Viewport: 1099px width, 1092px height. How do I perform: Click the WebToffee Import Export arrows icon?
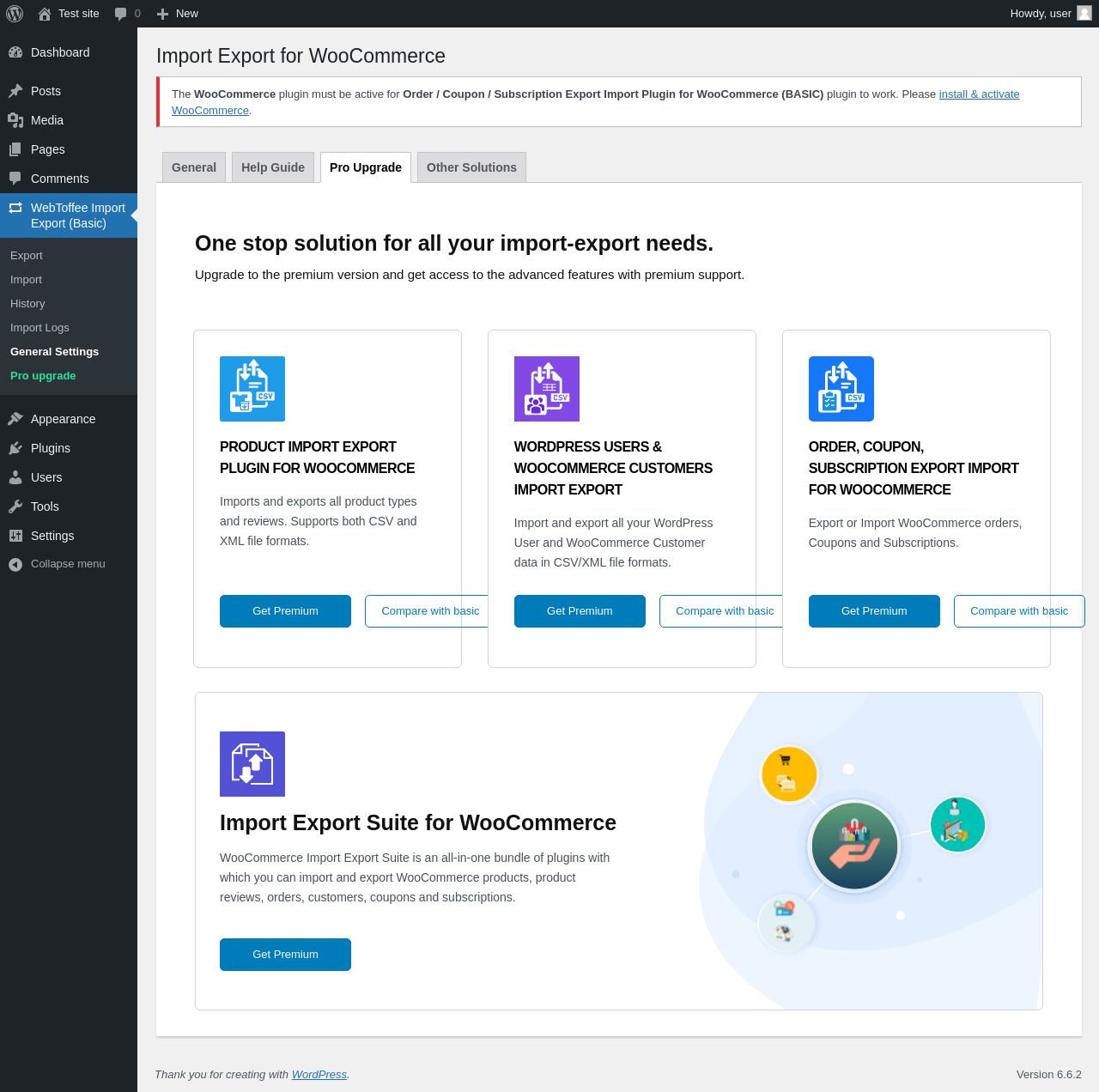15,208
